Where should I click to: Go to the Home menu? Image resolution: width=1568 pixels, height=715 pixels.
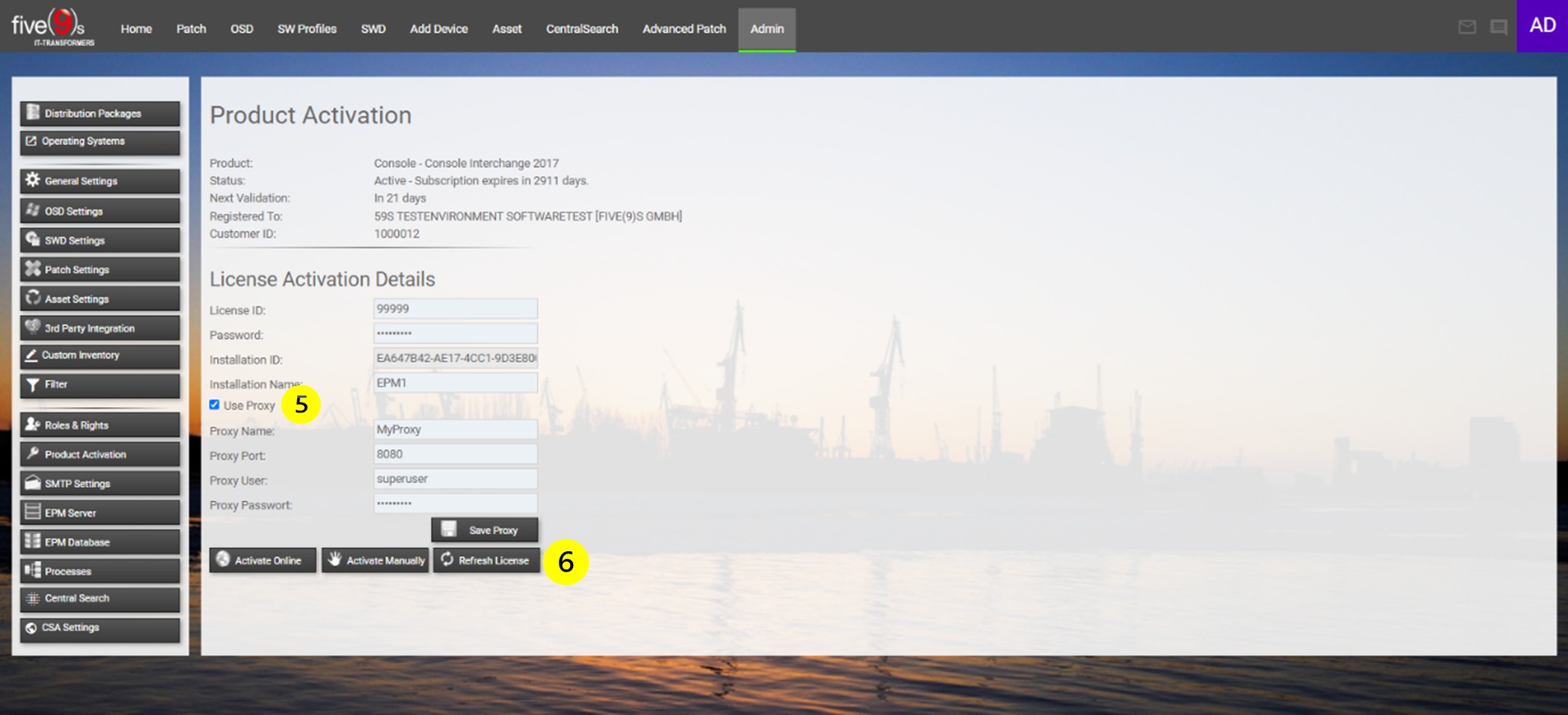click(x=136, y=29)
